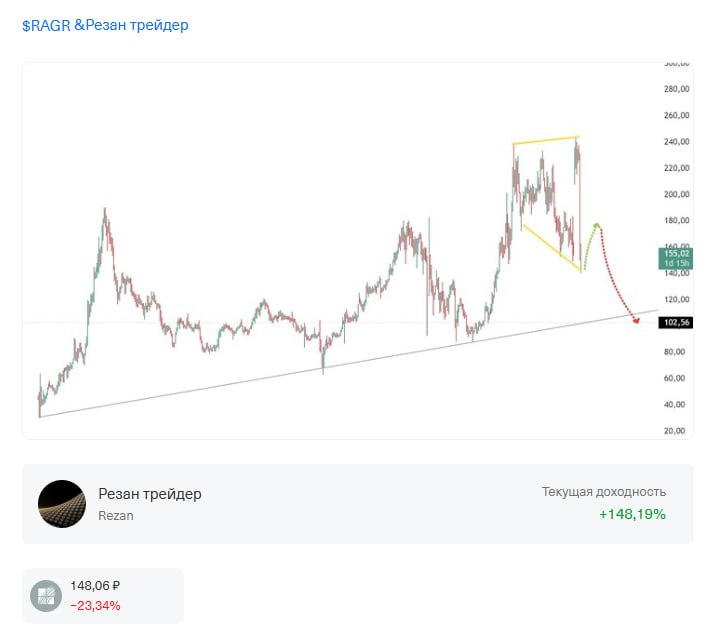713x636 pixels.
Task: Open the Резан трейдер strategy card title
Action: click(x=150, y=494)
